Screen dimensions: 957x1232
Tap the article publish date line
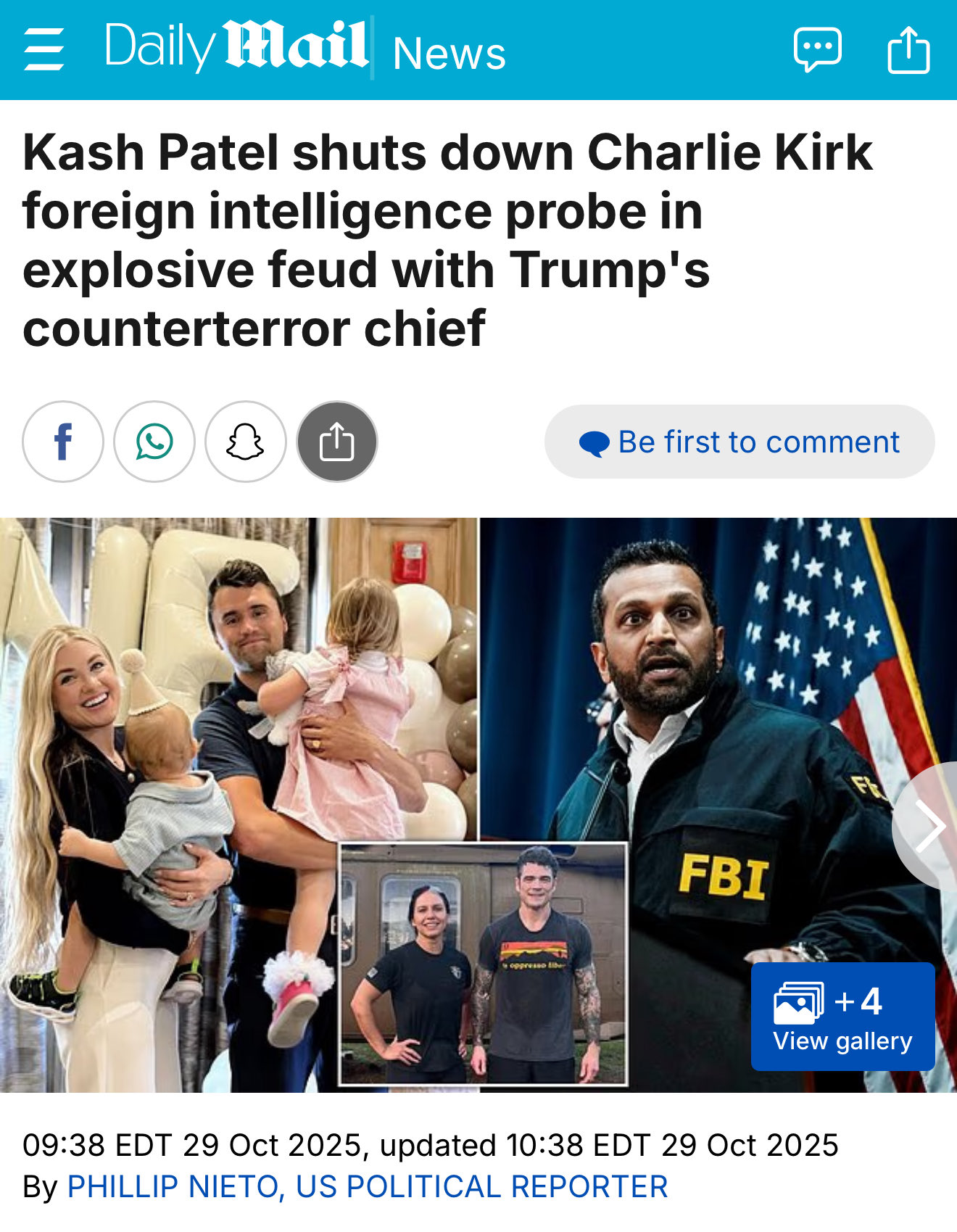pyautogui.click(x=430, y=1146)
